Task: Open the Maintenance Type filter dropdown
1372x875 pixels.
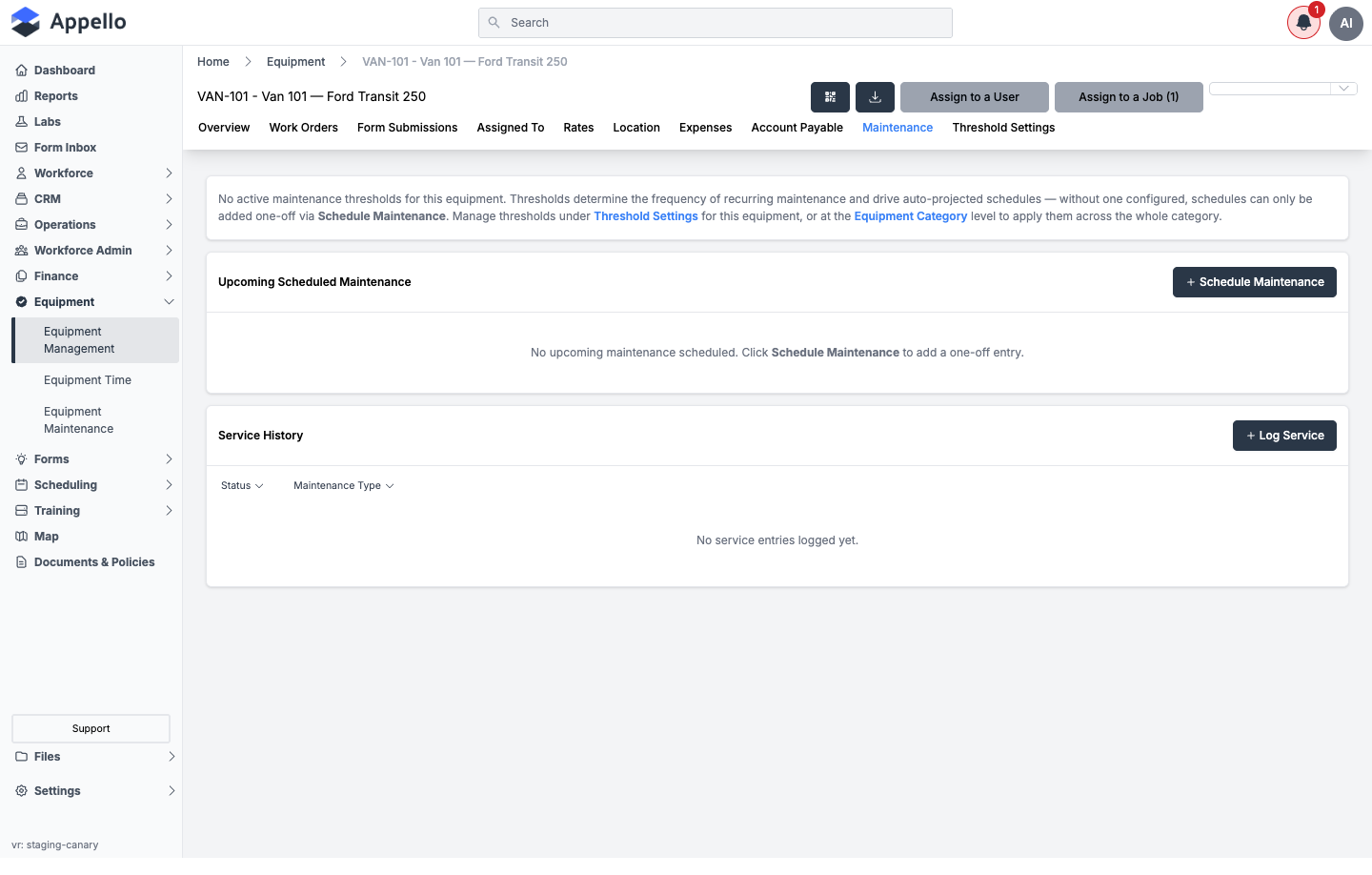Action: (x=343, y=486)
